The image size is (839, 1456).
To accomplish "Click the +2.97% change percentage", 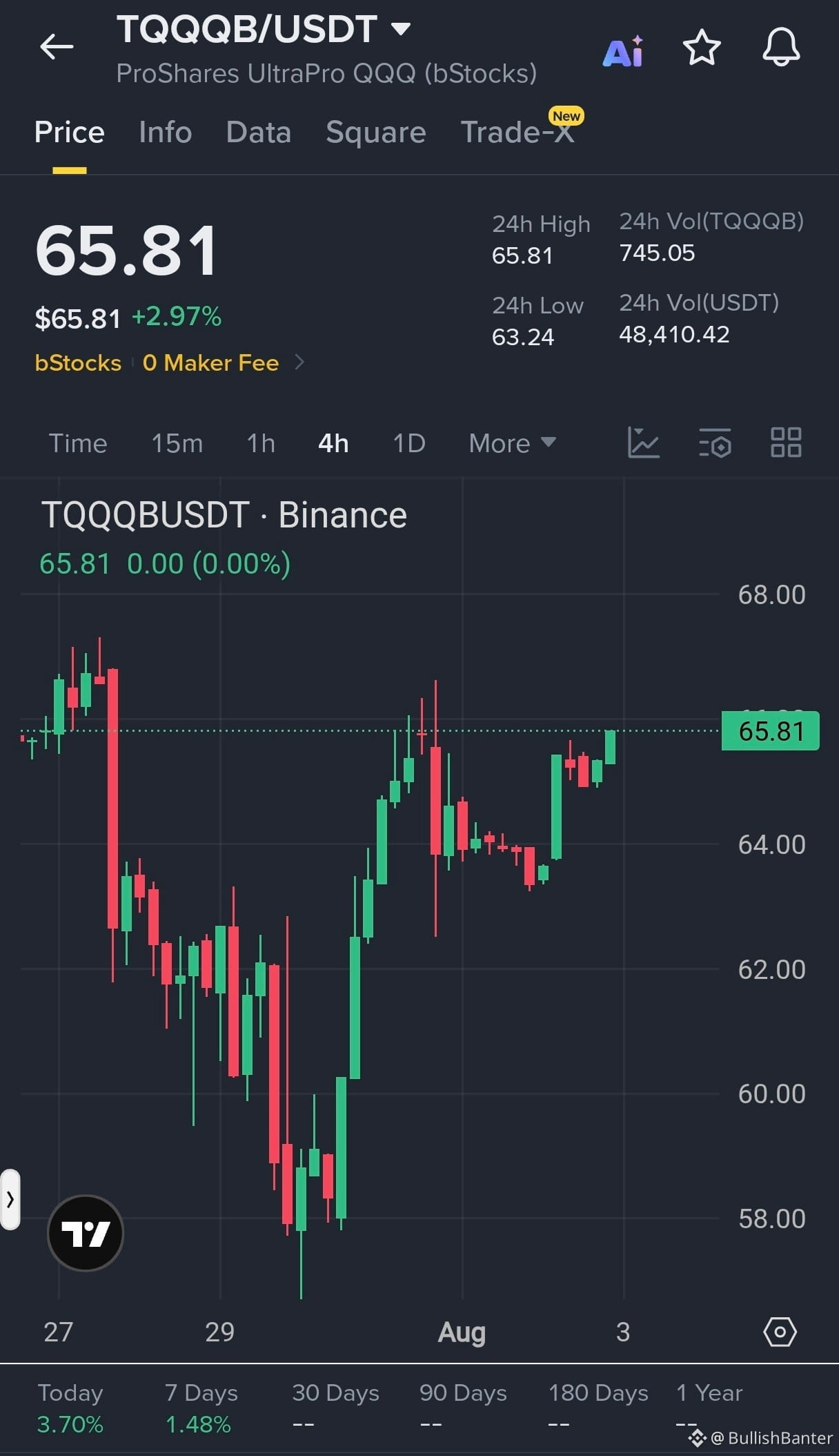I will click(177, 316).
